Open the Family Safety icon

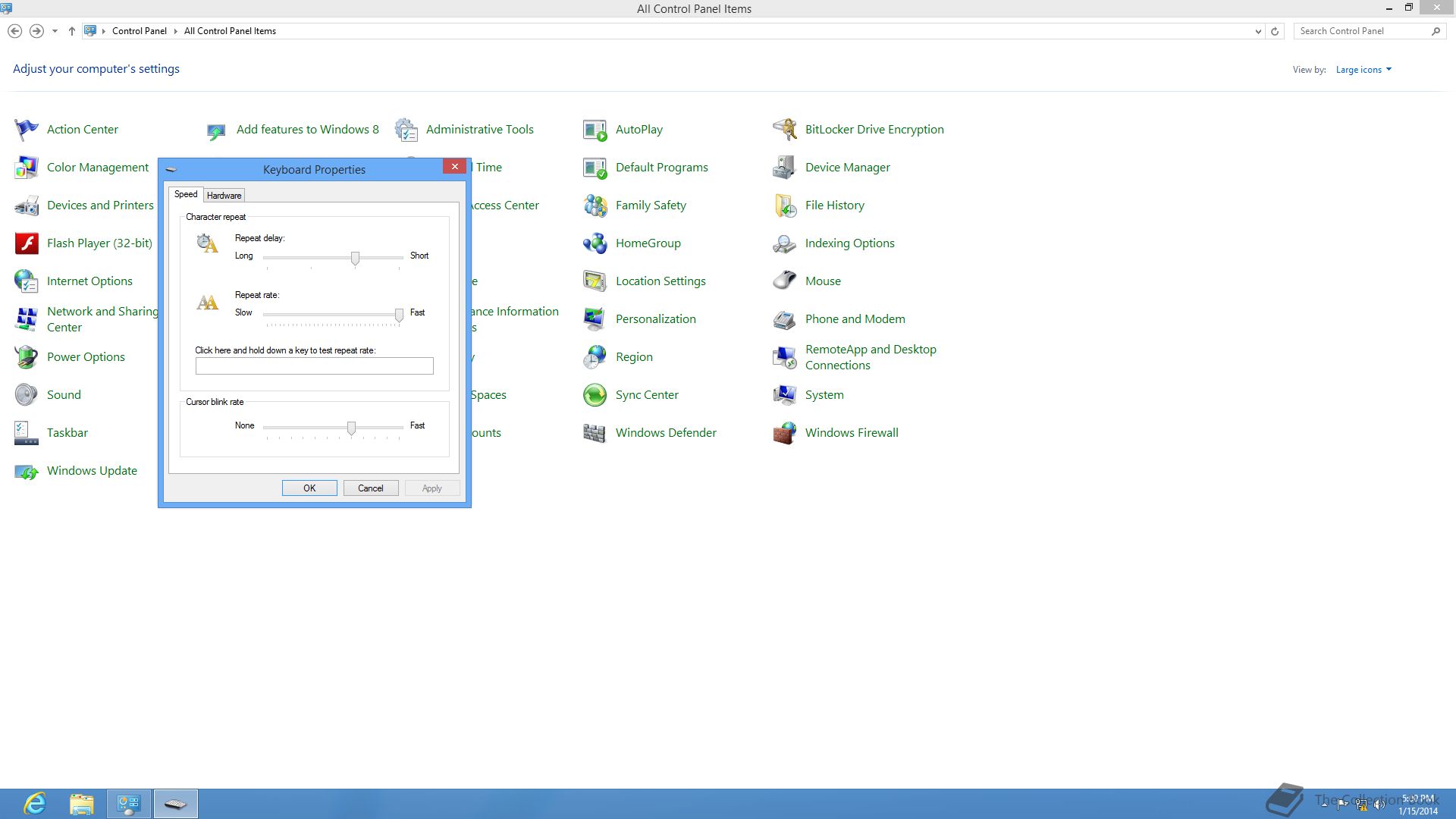pyautogui.click(x=595, y=206)
